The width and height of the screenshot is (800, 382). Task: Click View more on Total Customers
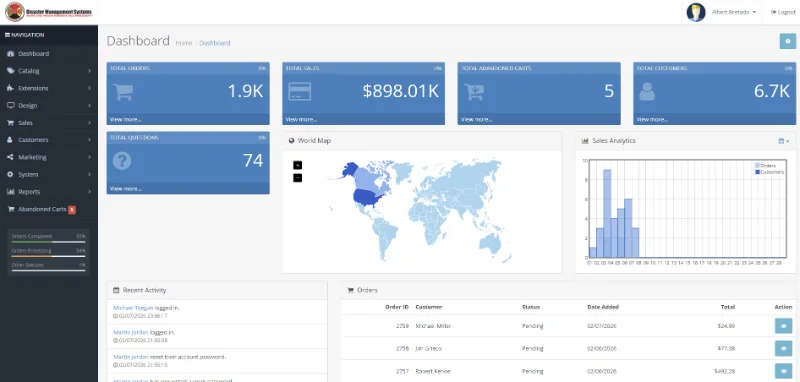pyautogui.click(x=652, y=119)
